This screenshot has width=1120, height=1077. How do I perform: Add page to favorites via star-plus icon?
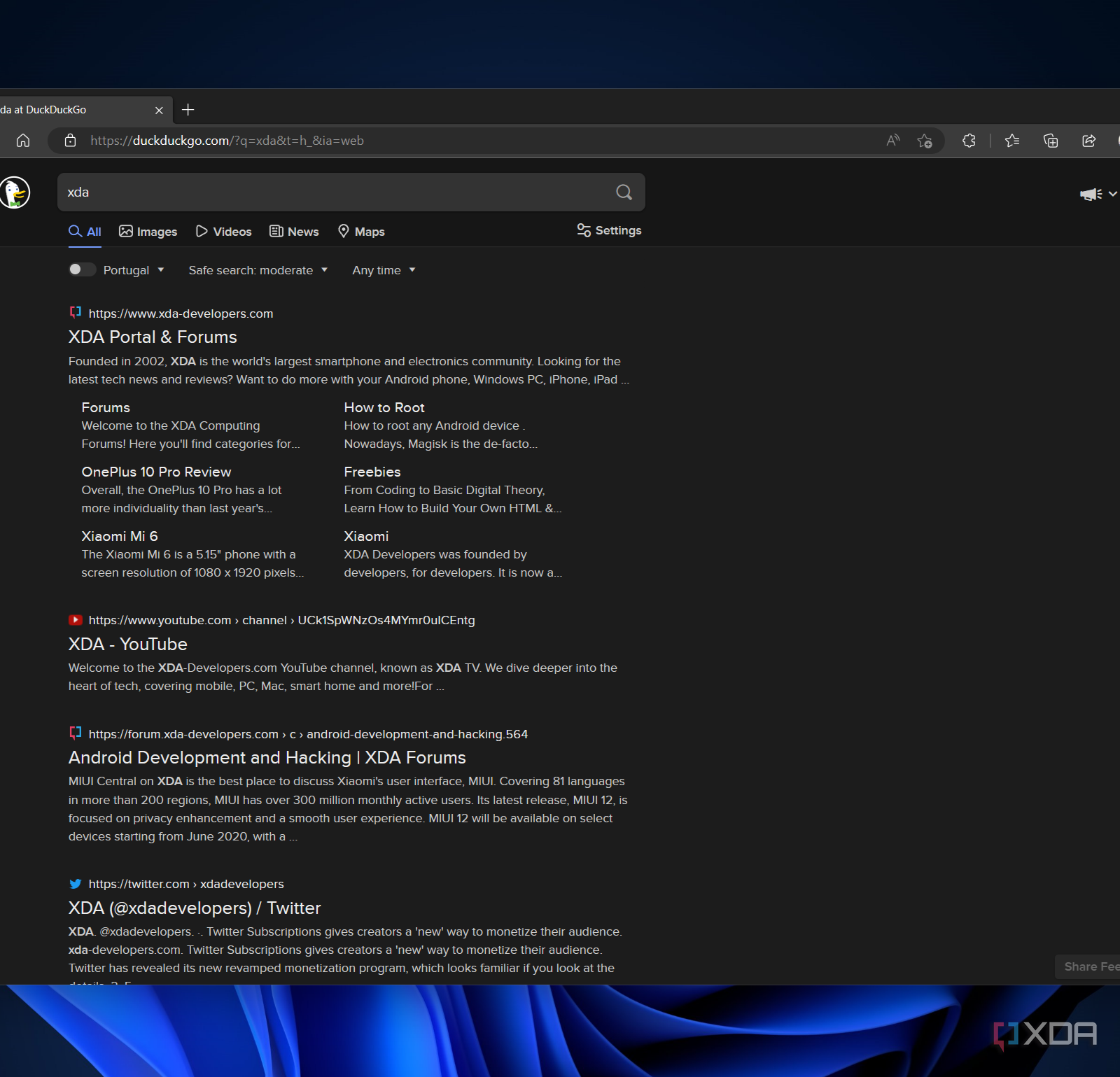[925, 141]
